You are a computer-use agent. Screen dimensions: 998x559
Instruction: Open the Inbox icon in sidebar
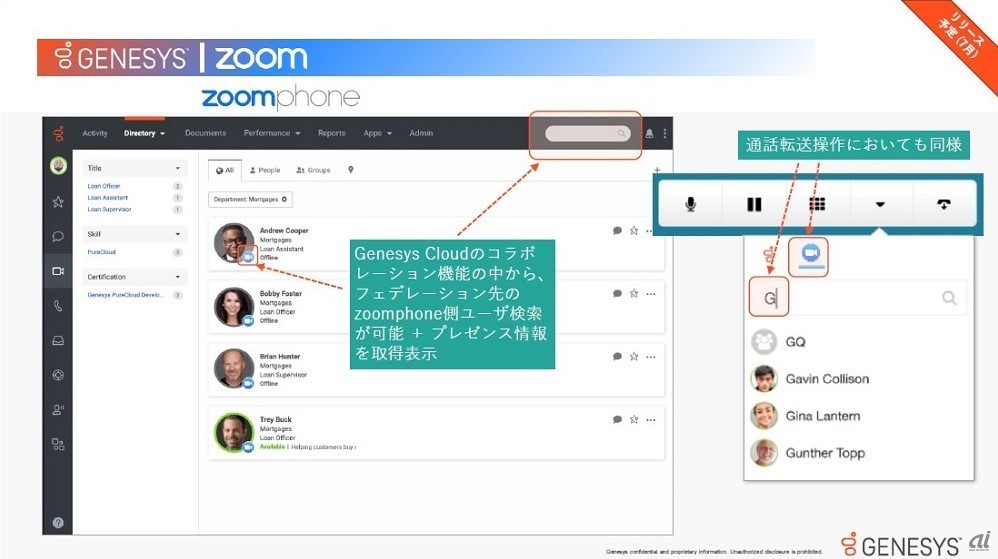(58, 341)
